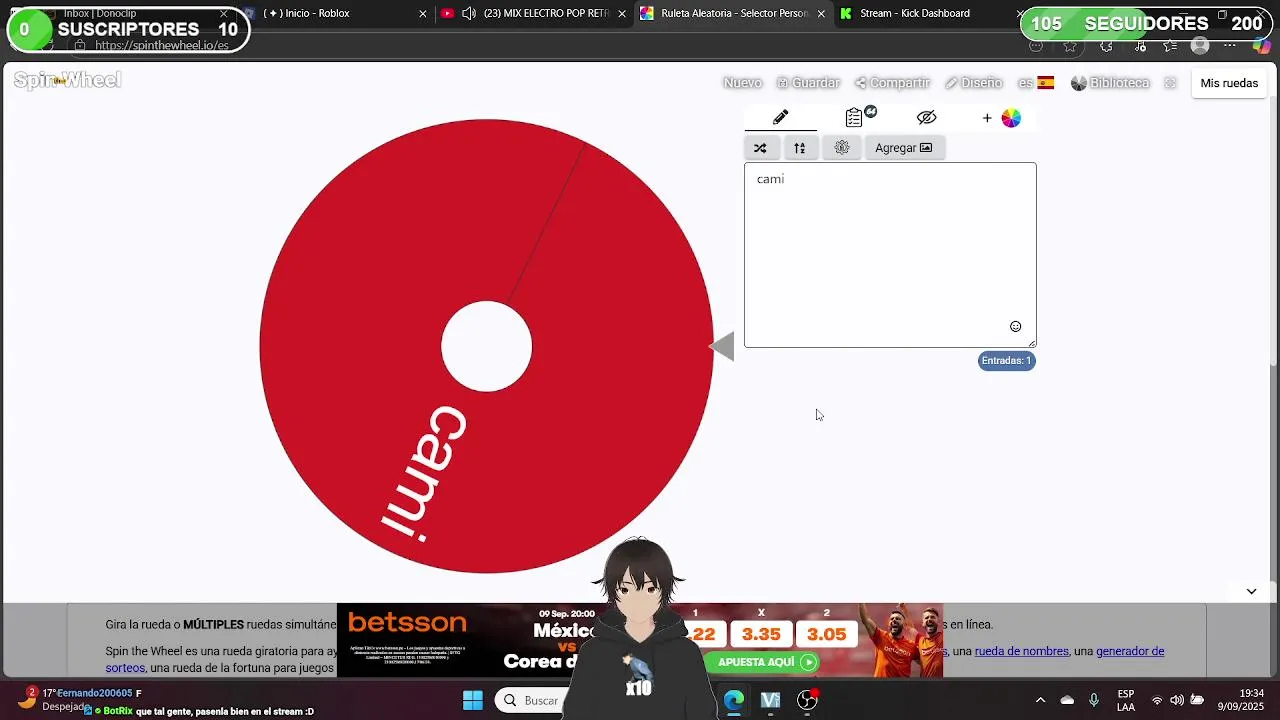Click microphone icon in system tray

[1094, 700]
